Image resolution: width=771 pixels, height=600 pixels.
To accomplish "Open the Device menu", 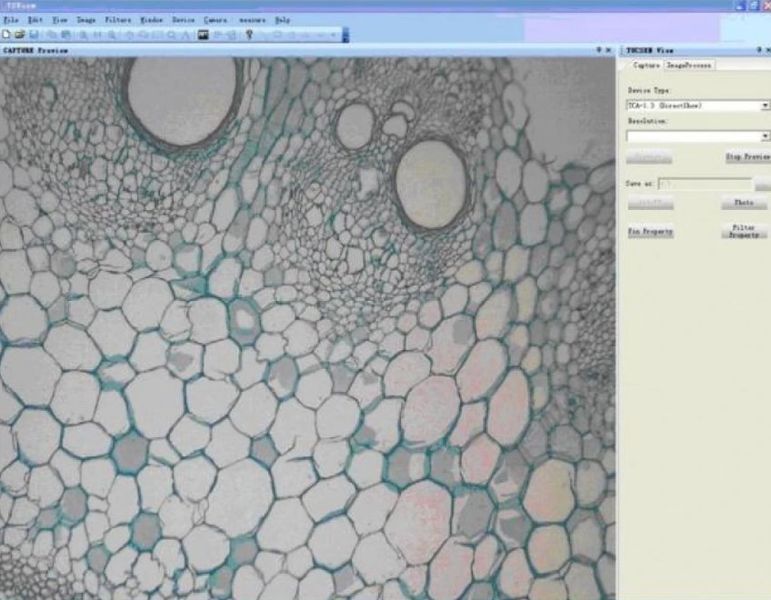I will pos(183,20).
